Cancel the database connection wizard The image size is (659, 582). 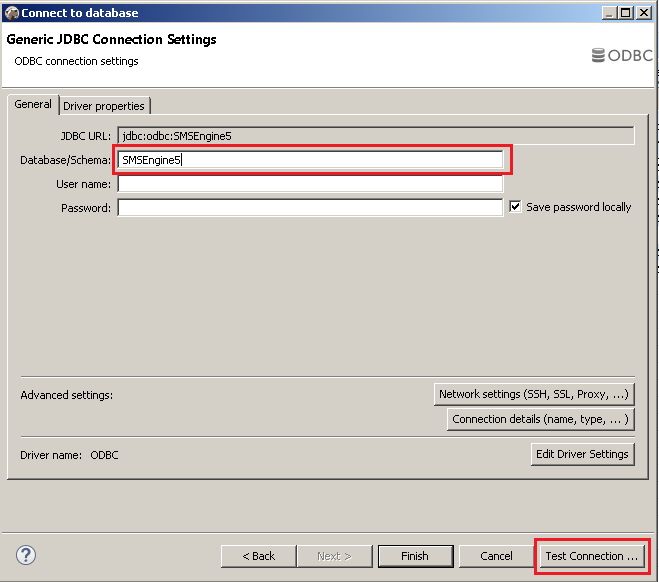(x=496, y=556)
